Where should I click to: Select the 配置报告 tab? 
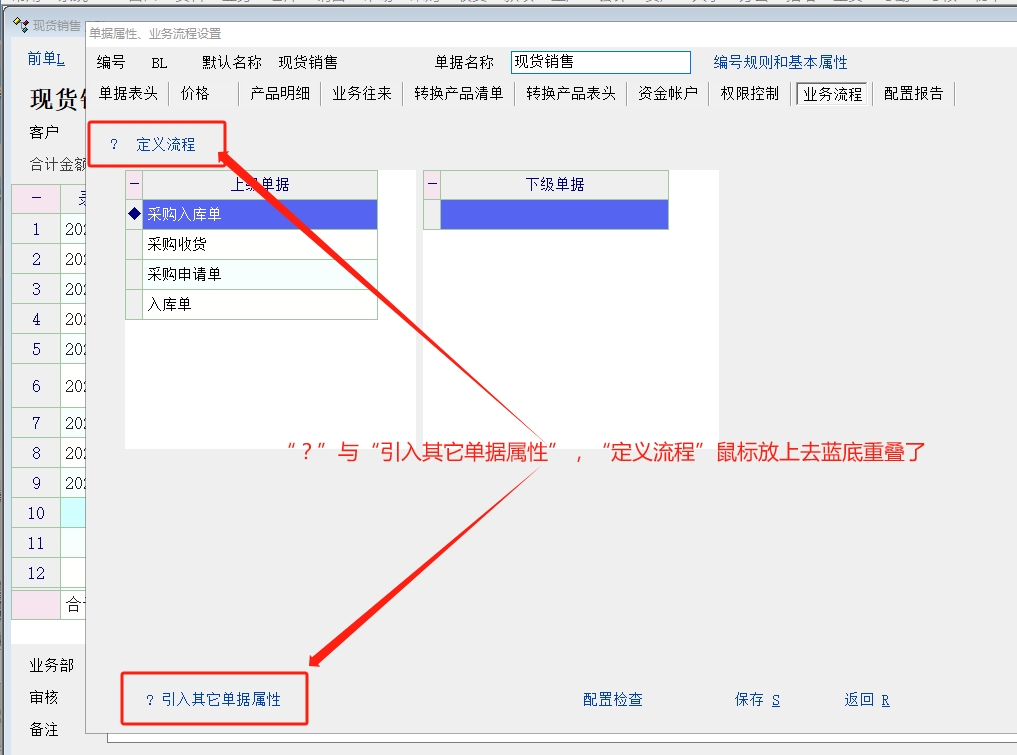(x=913, y=94)
